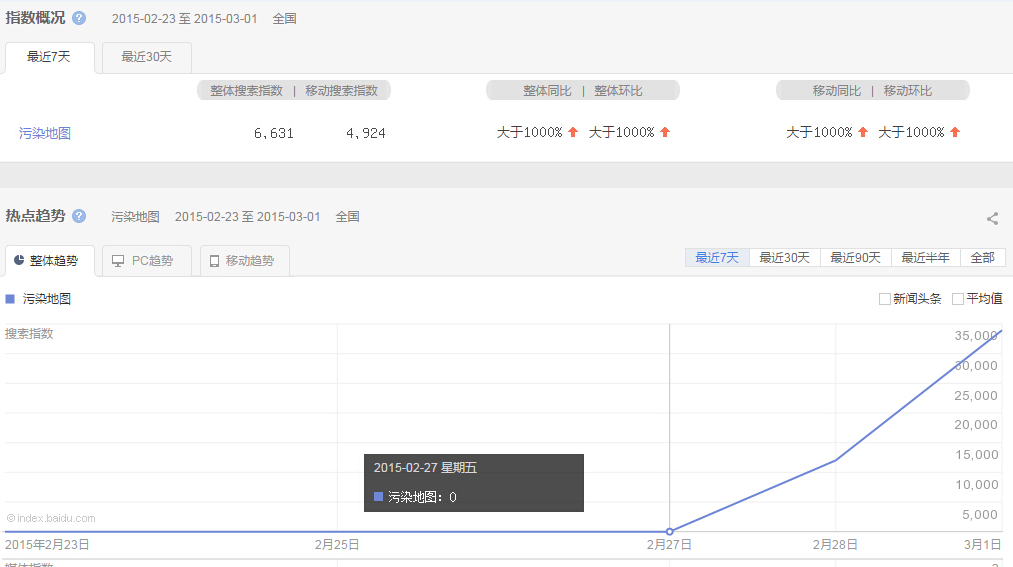This screenshot has height=567, width=1013.
Task: Click up arrow beside 移动环比 value
Action: 955,132
